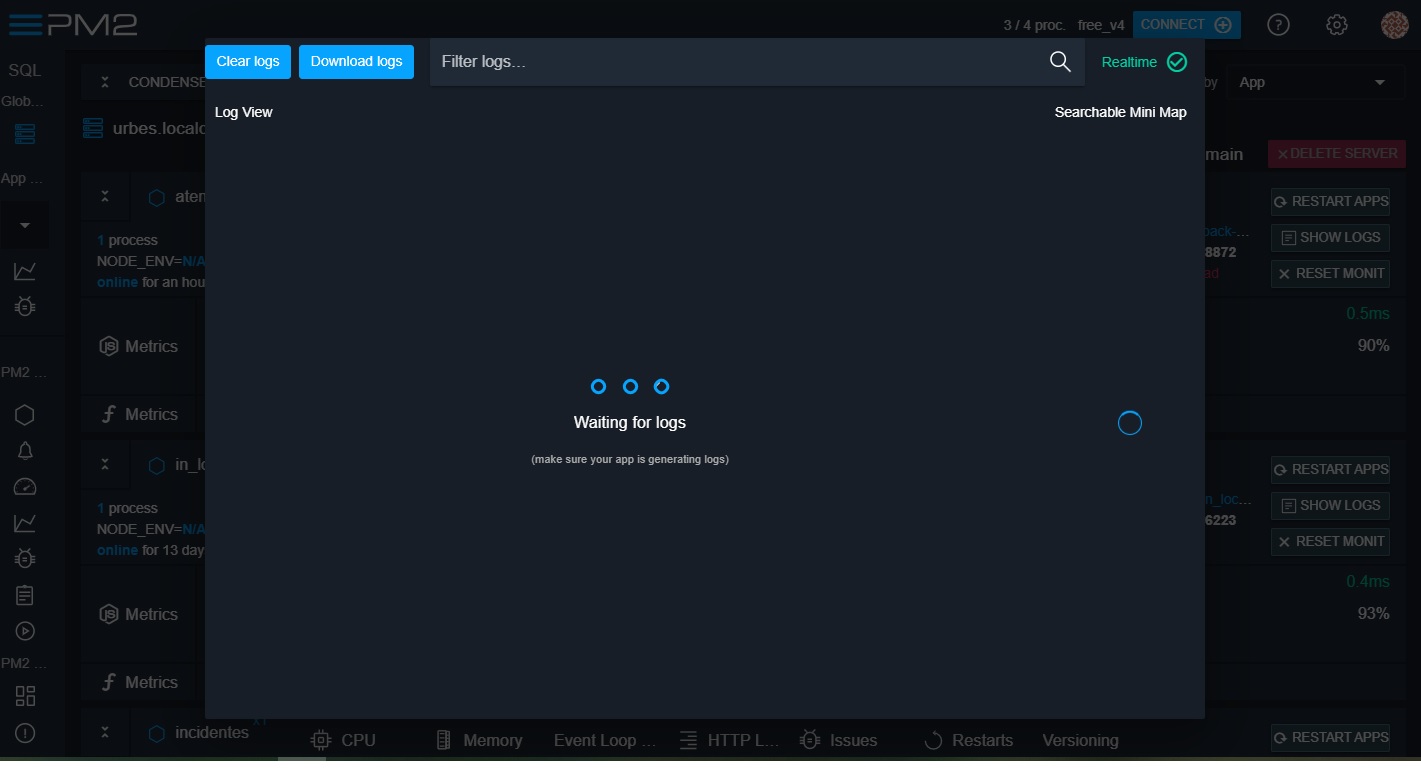1421x781 pixels.
Task: Click the play circle icon in sidebar
Action: click(24, 630)
